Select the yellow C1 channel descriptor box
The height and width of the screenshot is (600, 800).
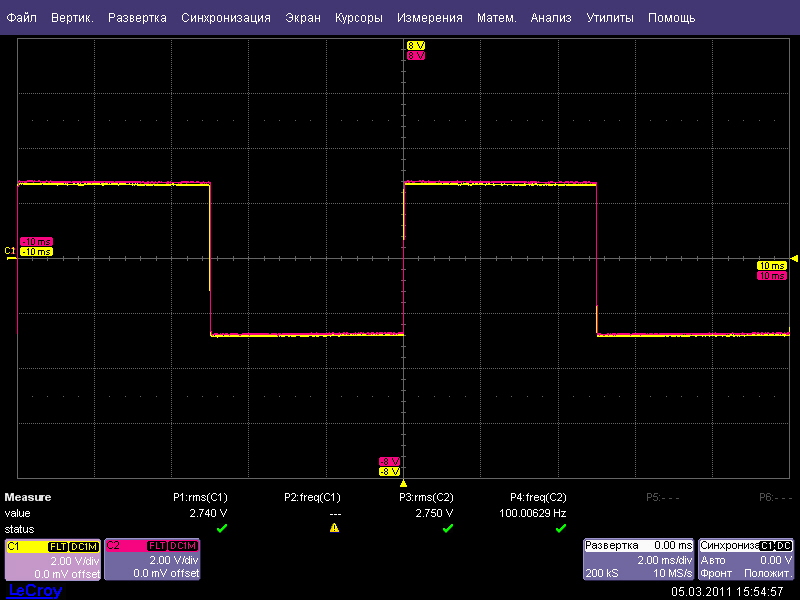(x=52, y=560)
